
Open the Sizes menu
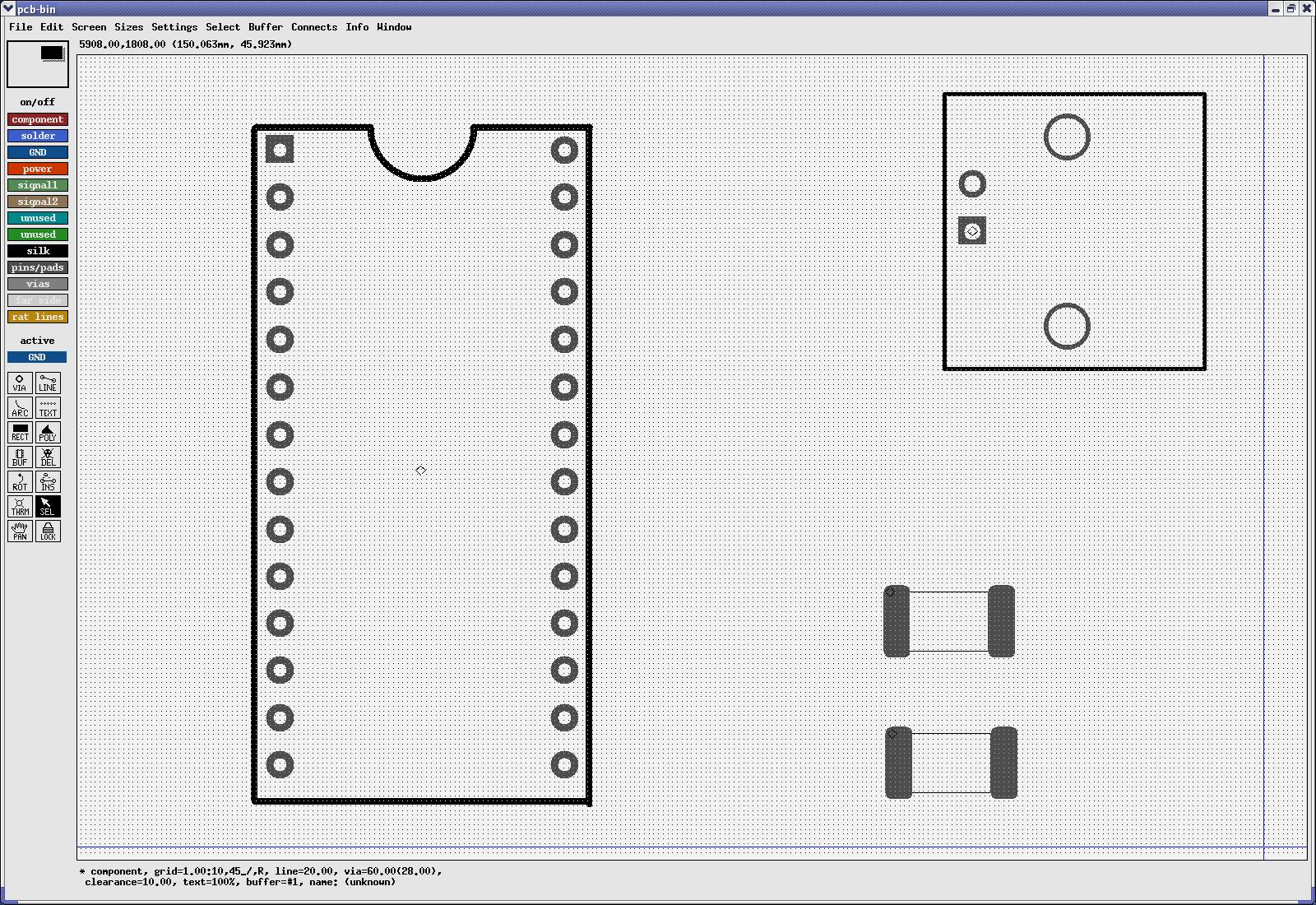tap(128, 27)
